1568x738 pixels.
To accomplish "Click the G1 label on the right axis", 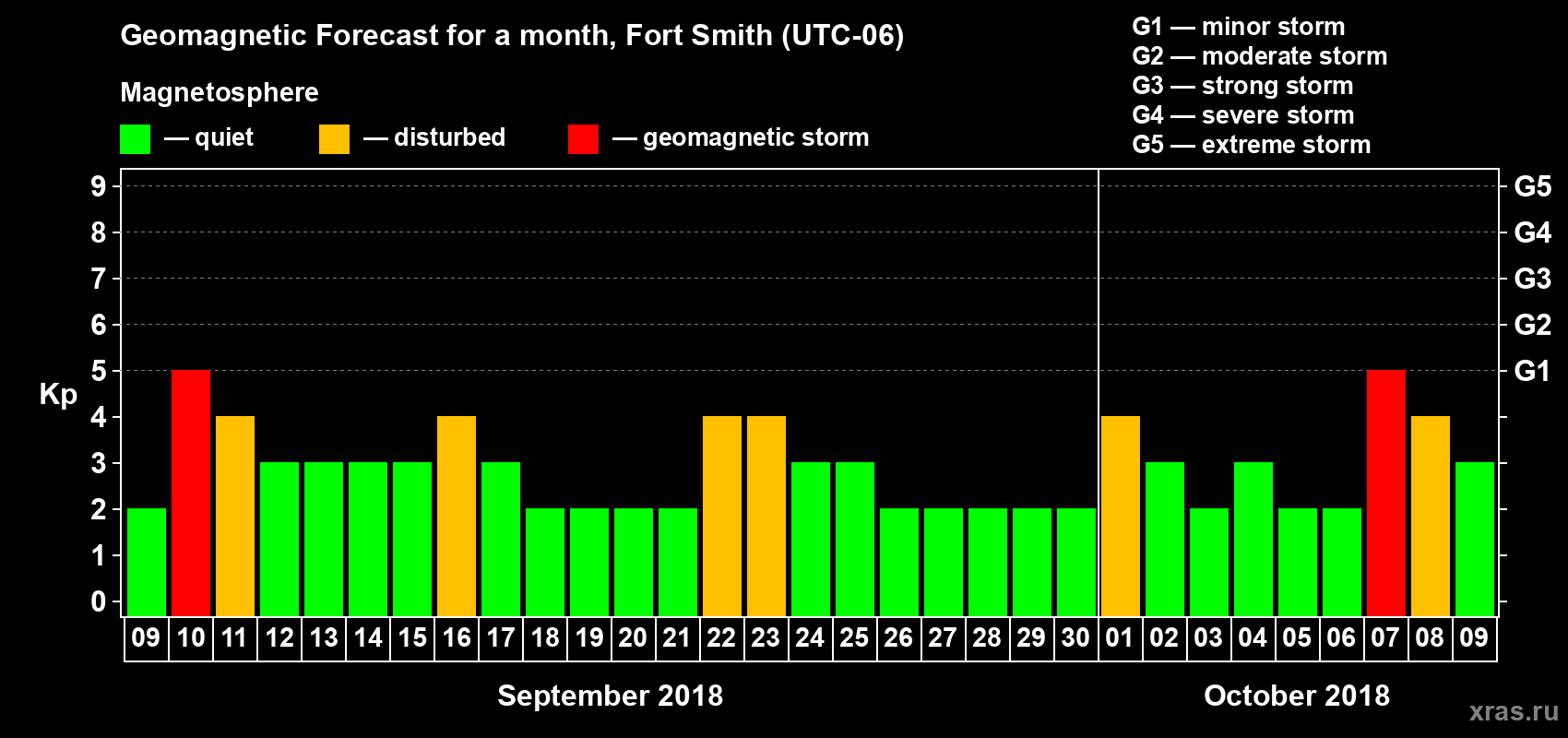I will point(1533,371).
